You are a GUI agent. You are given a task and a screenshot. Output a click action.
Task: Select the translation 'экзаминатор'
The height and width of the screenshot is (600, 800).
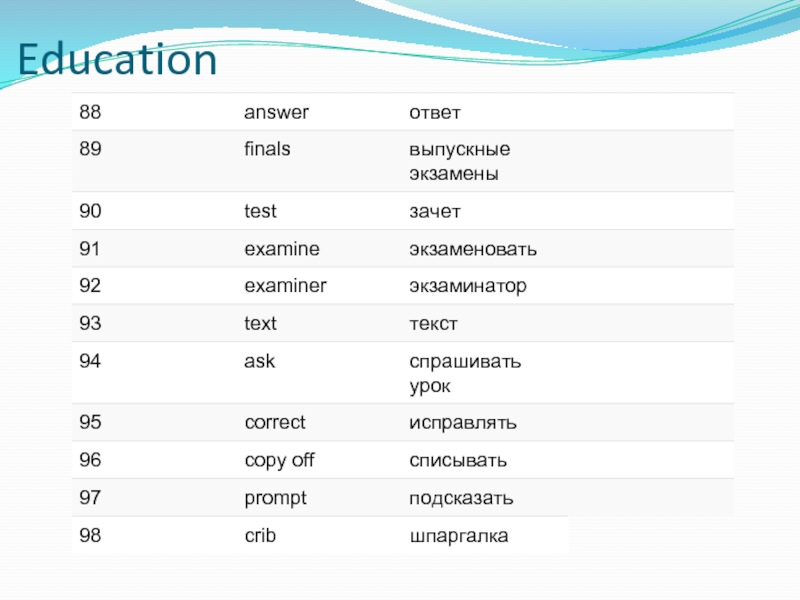(468, 287)
